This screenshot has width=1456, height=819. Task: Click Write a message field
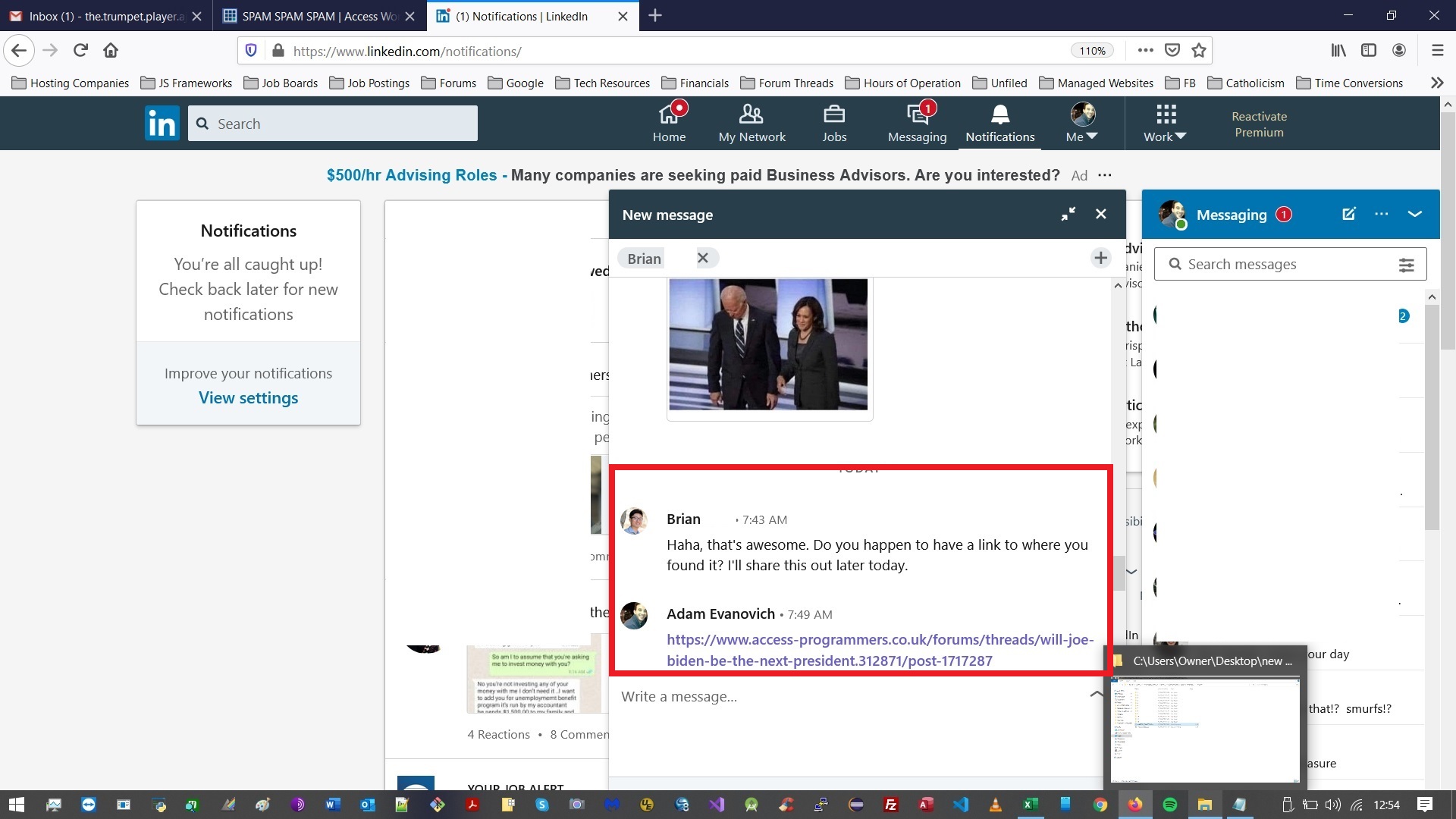[x=849, y=697]
